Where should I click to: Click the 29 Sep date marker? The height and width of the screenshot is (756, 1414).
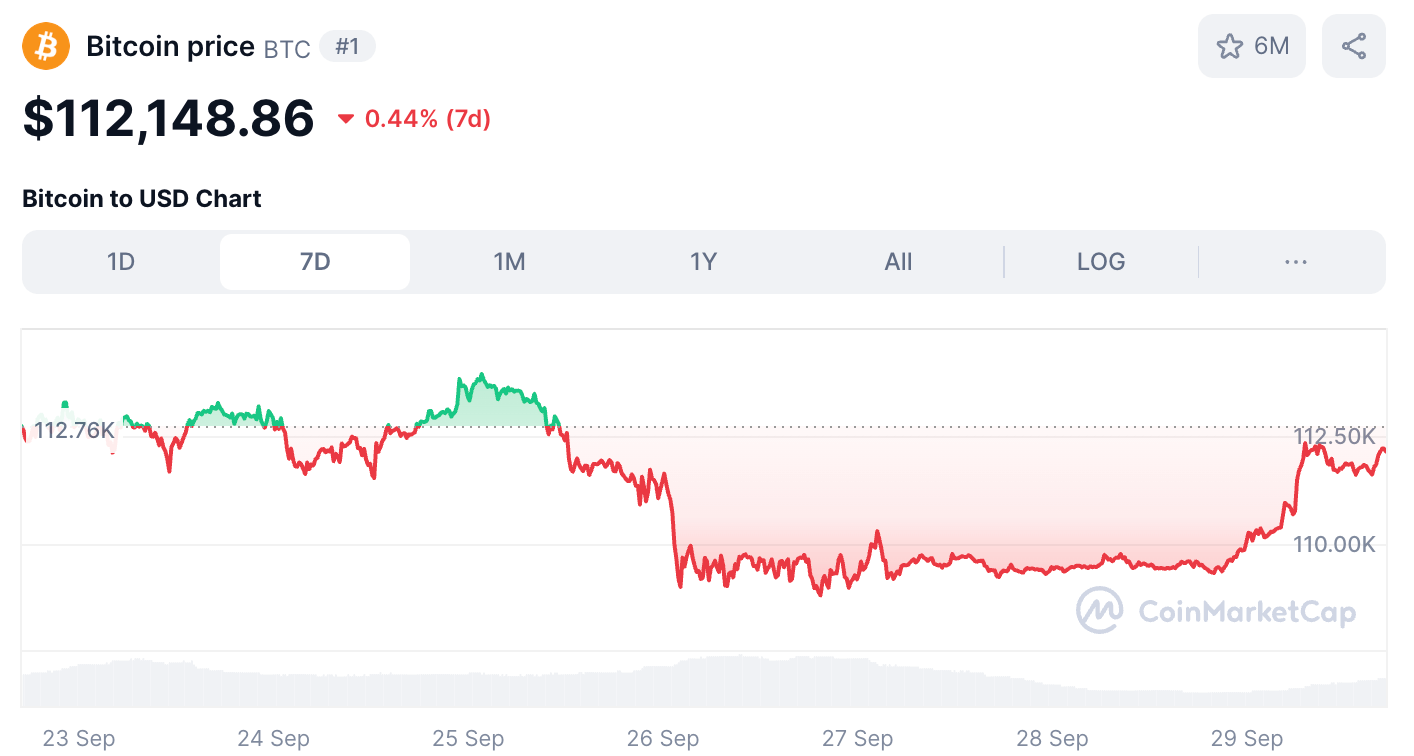1247,739
